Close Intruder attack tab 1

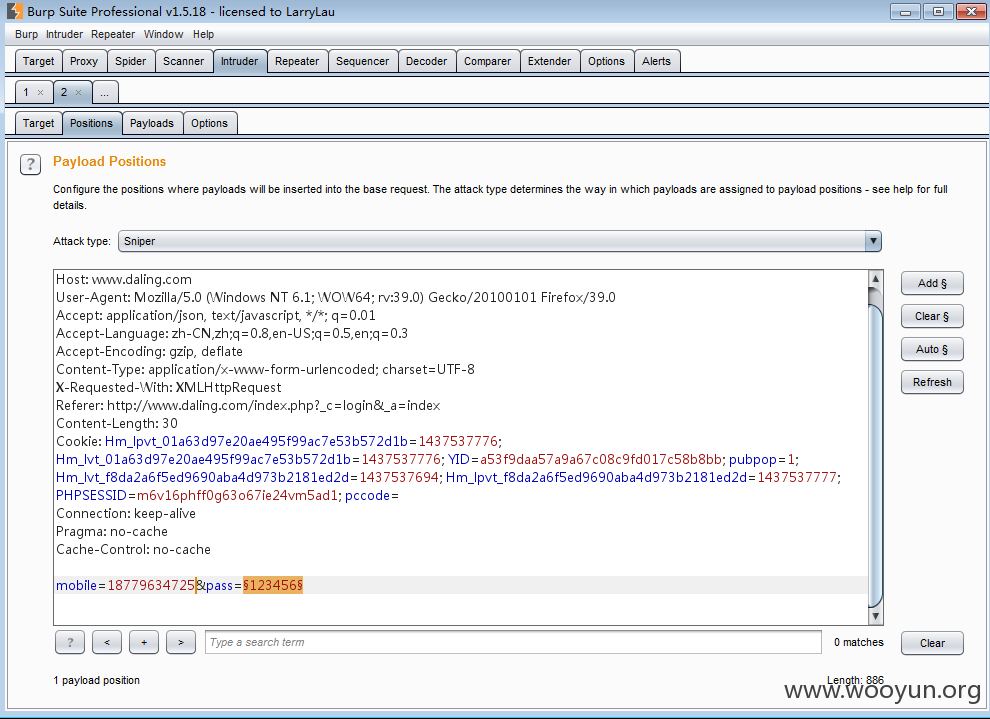(x=40, y=92)
